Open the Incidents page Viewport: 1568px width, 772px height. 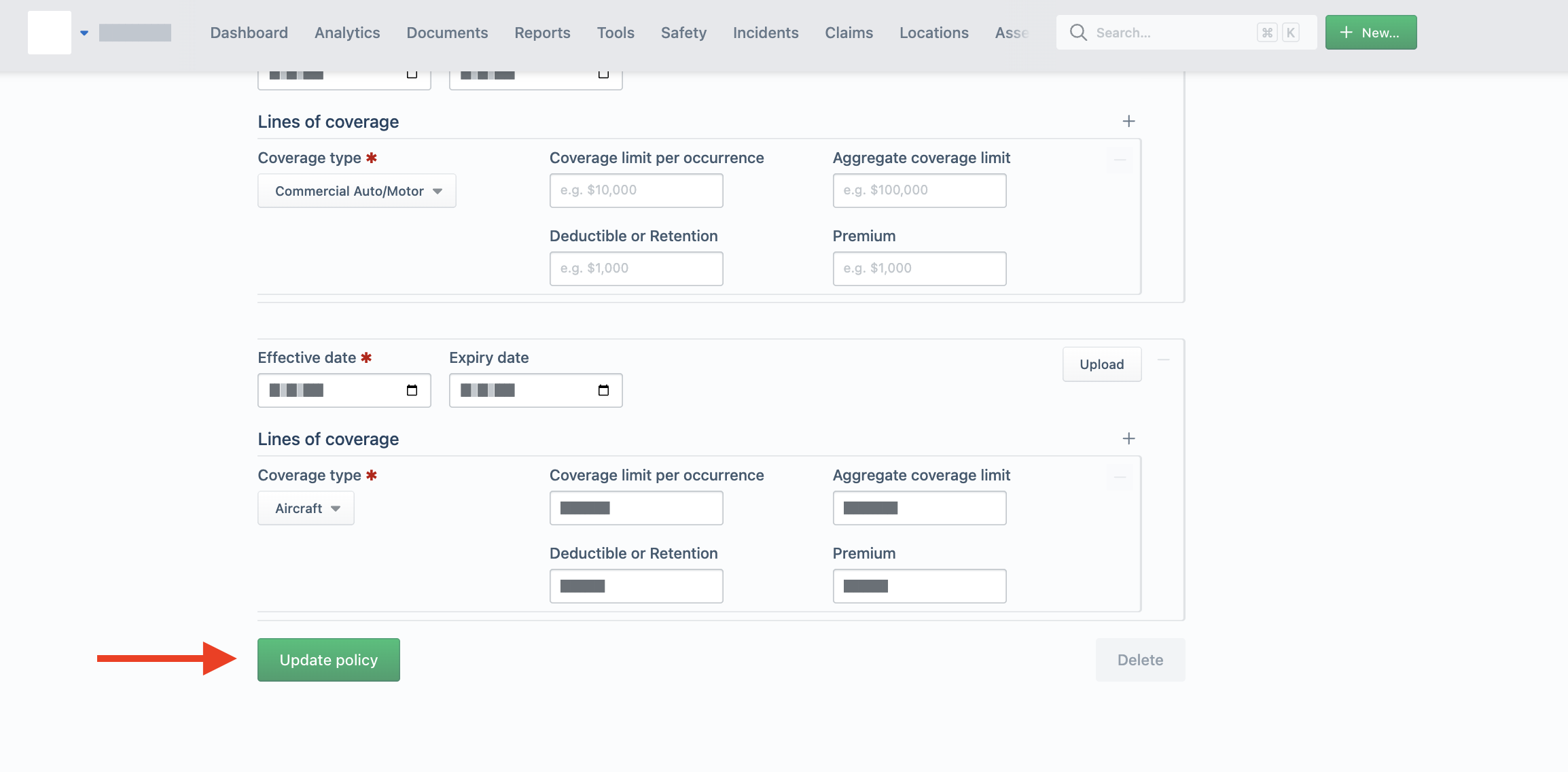[x=766, y=33]
